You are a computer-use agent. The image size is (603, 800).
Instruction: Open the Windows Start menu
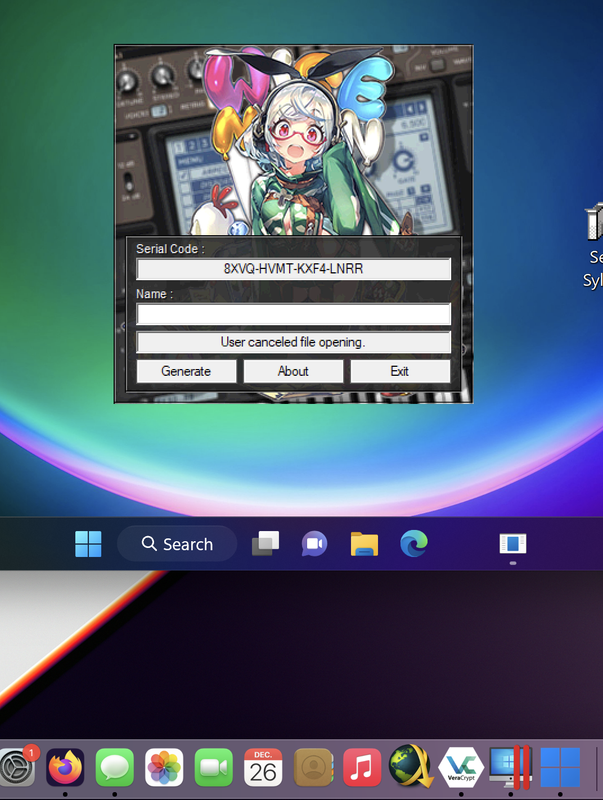(x=88, y=544)
